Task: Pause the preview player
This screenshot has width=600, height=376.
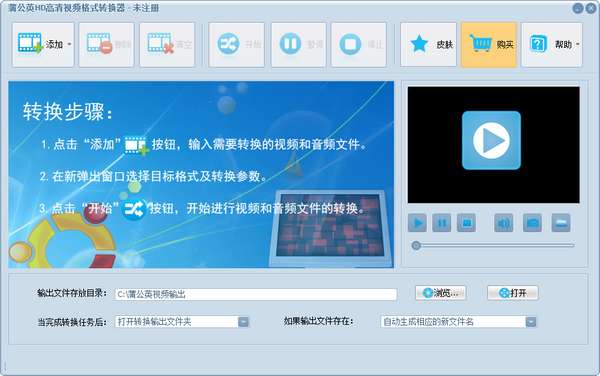Action: pos(442,223)
